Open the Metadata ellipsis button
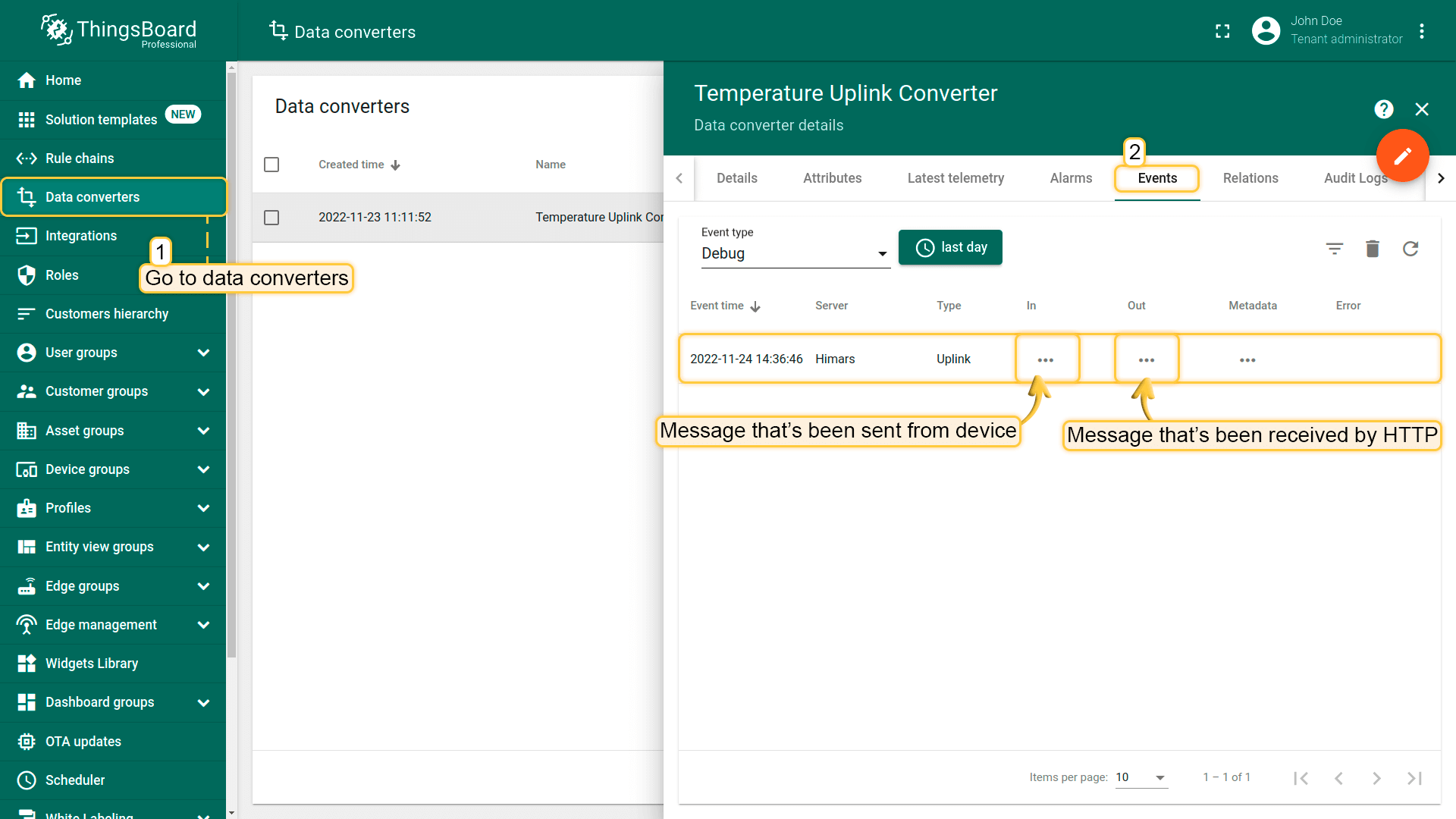 click(1247, 359)
